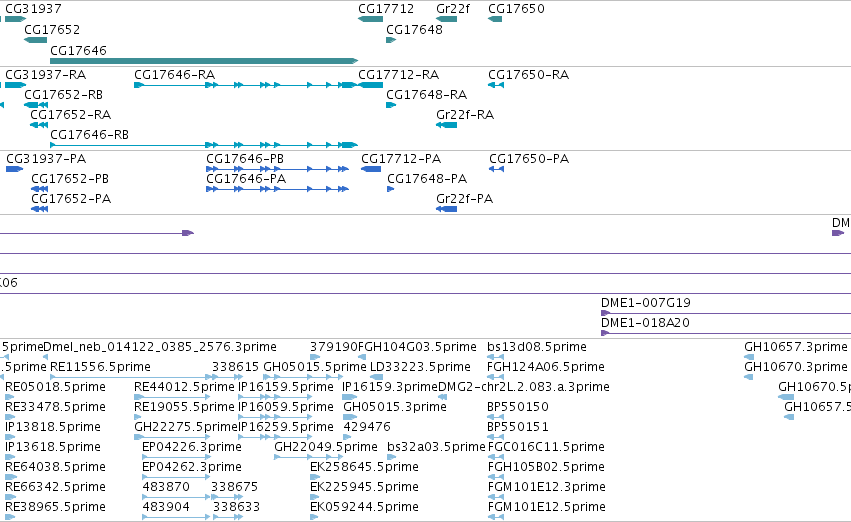Click EST RE11556.5prime label

[100, 366]
